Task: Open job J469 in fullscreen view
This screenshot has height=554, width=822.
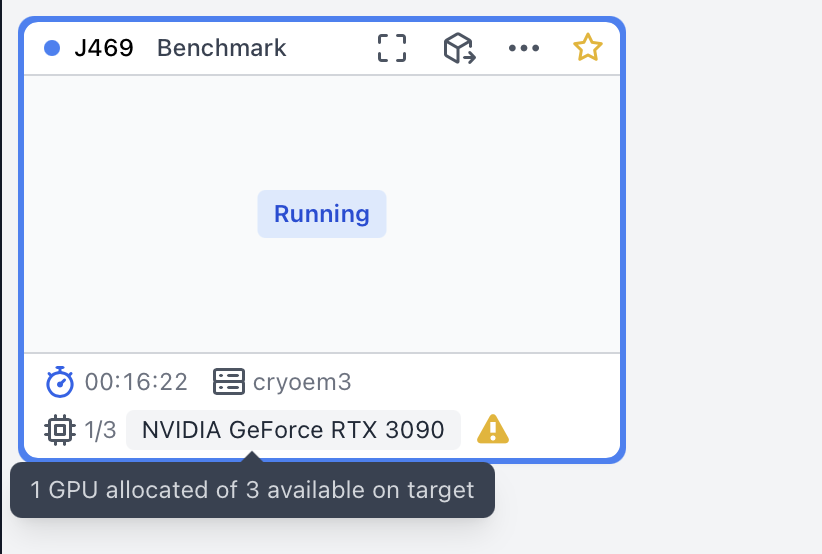Action: [392, 48]
